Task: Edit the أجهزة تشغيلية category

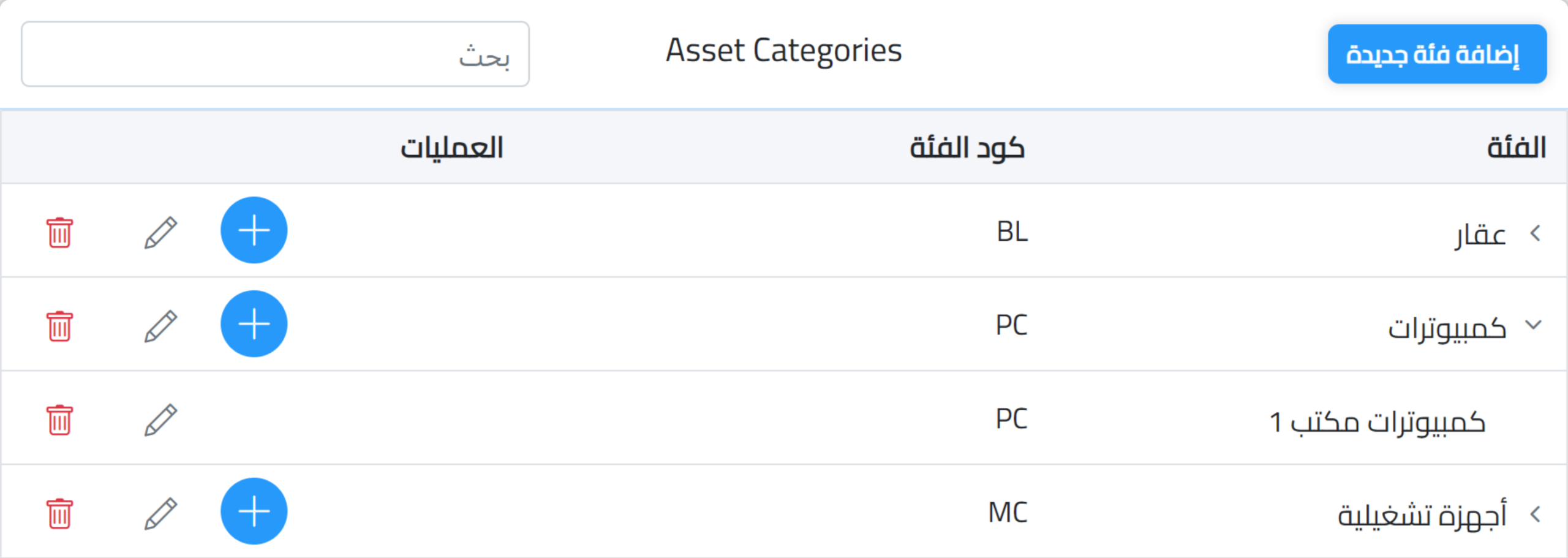Action: 160,513
